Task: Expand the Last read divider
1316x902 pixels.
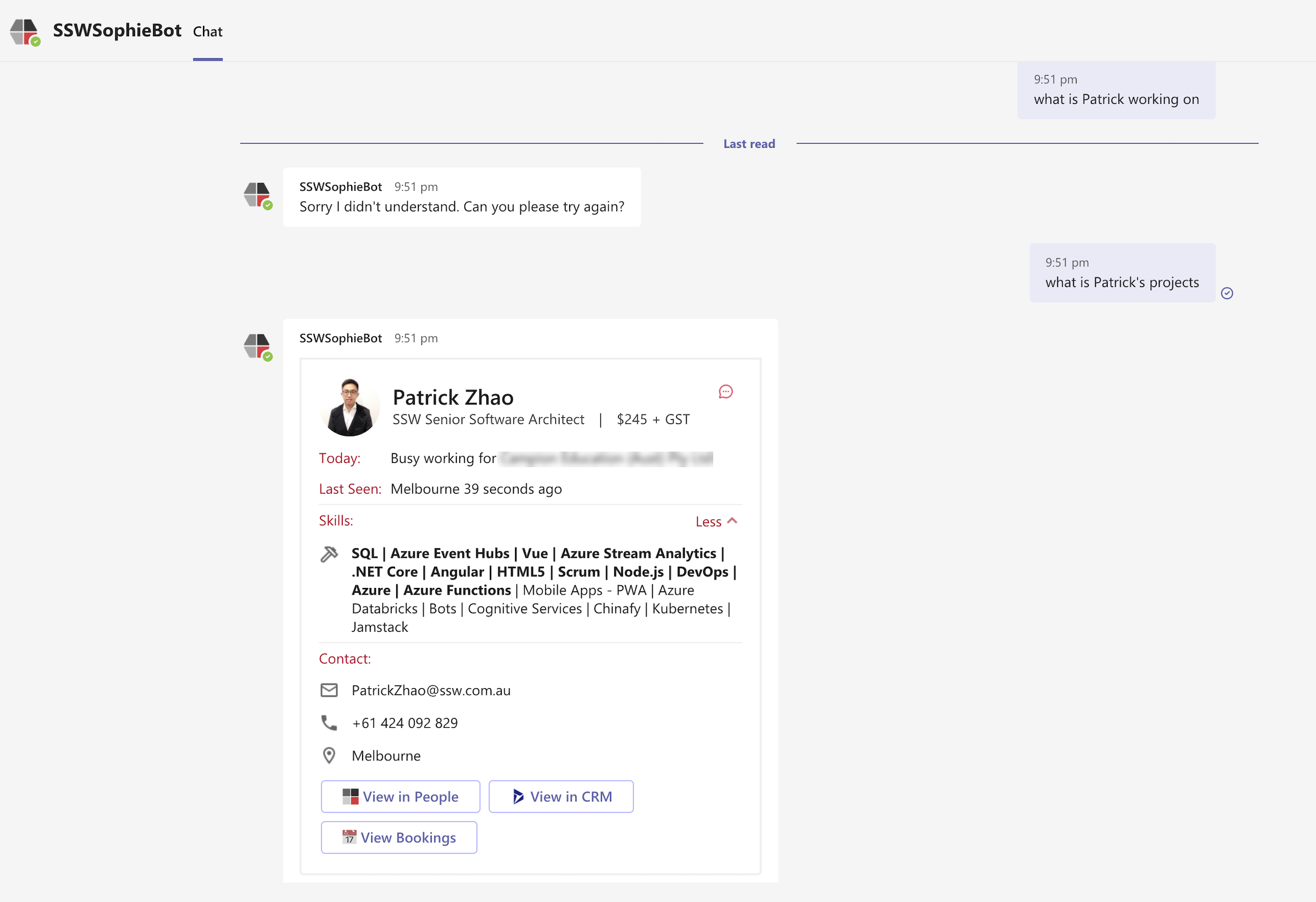Action: (x=749, y=144)
